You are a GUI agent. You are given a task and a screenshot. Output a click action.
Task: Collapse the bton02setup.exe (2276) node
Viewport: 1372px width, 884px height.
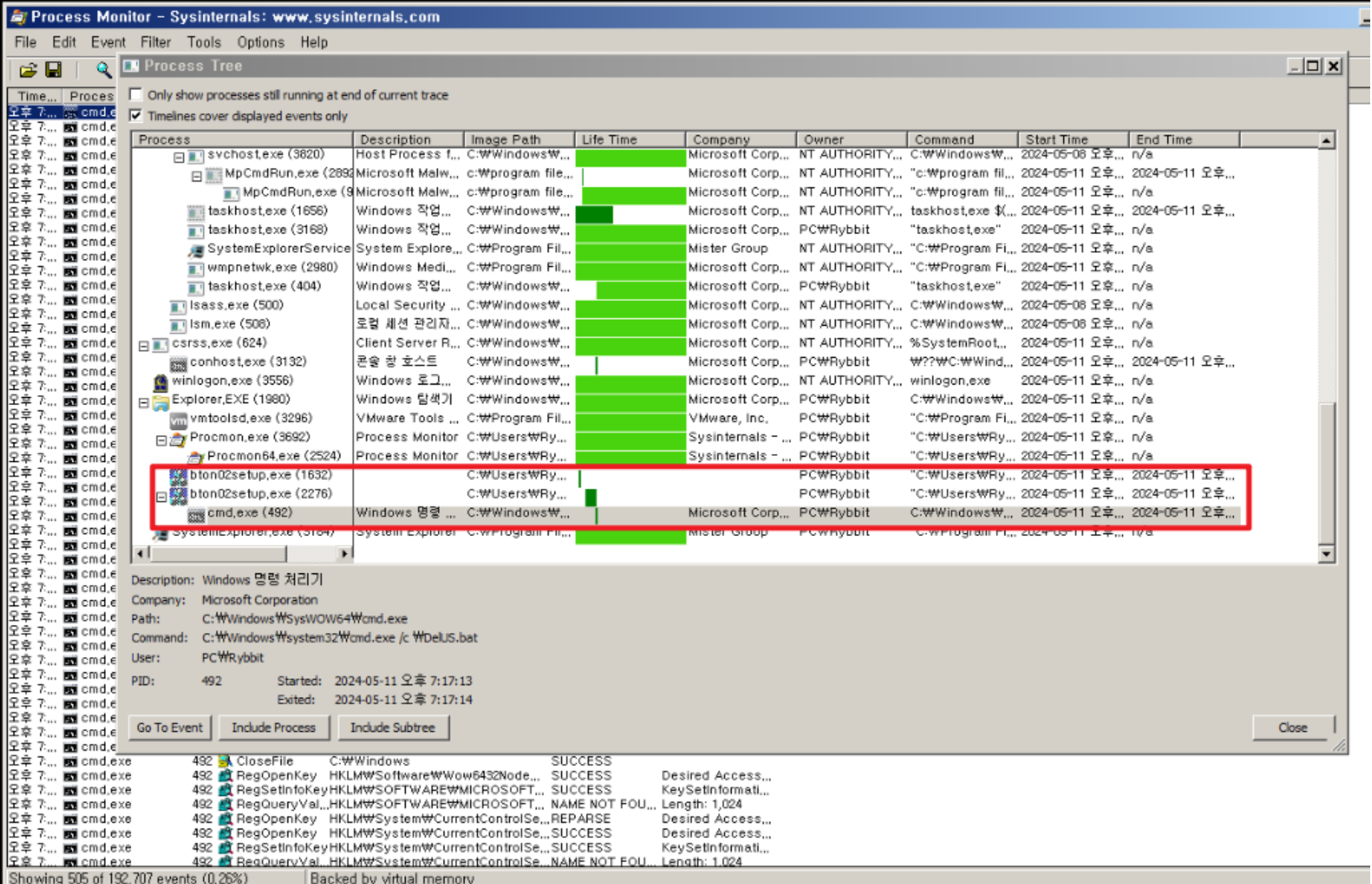pyautogui.click(x=161, y=497)
